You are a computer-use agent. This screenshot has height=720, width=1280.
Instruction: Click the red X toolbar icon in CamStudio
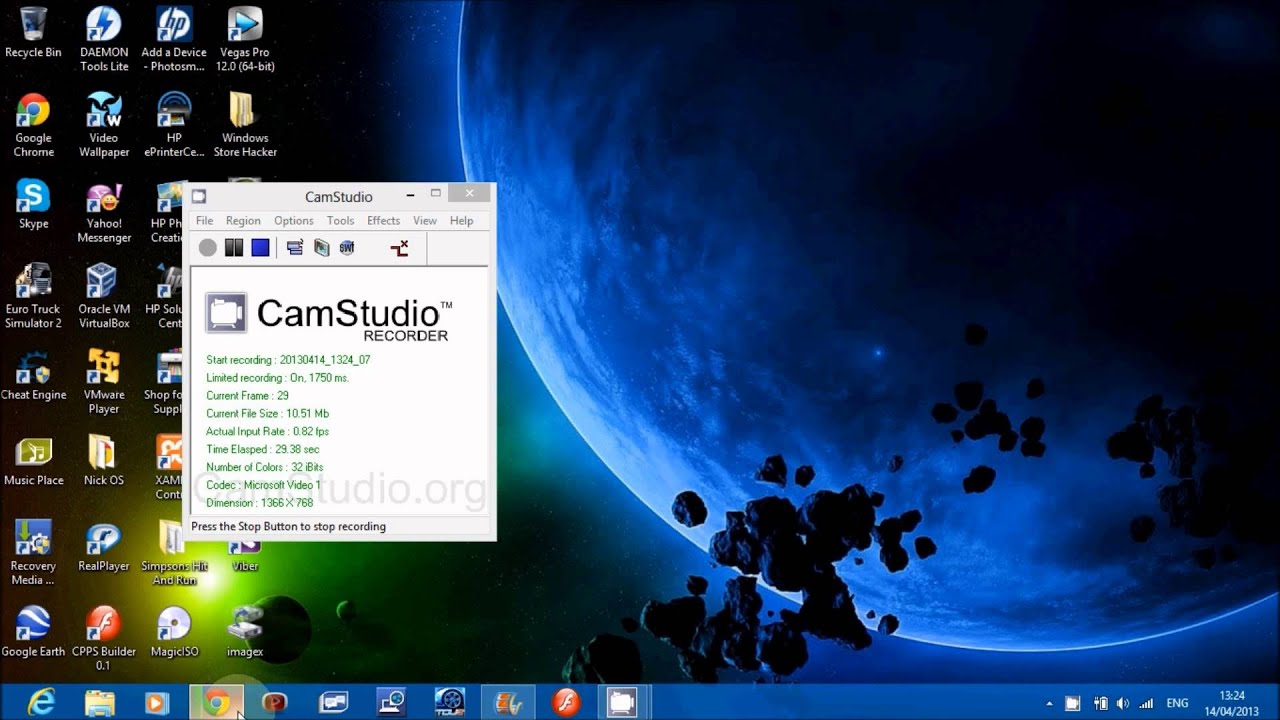pyautogui.click(x=400, y=248)
